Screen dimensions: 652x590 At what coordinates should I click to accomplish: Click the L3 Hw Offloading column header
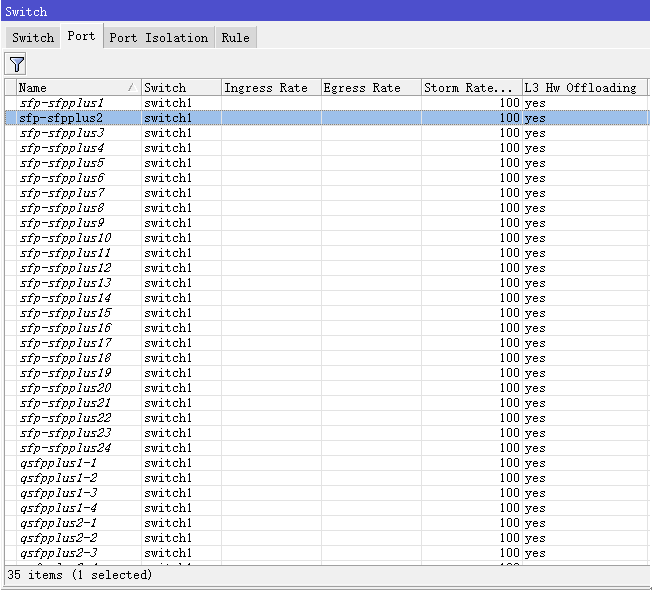pyautogui.click(x=584, y=88)
